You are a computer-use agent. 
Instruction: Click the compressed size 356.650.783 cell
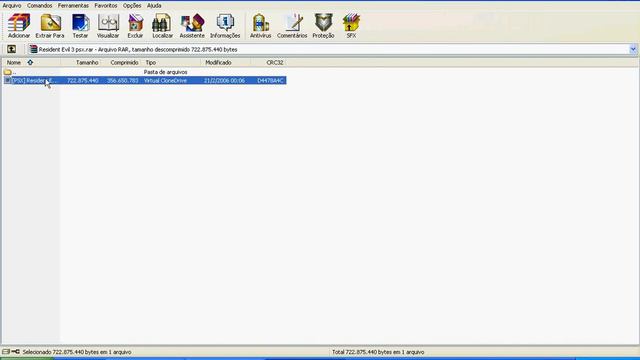[122, 80]
